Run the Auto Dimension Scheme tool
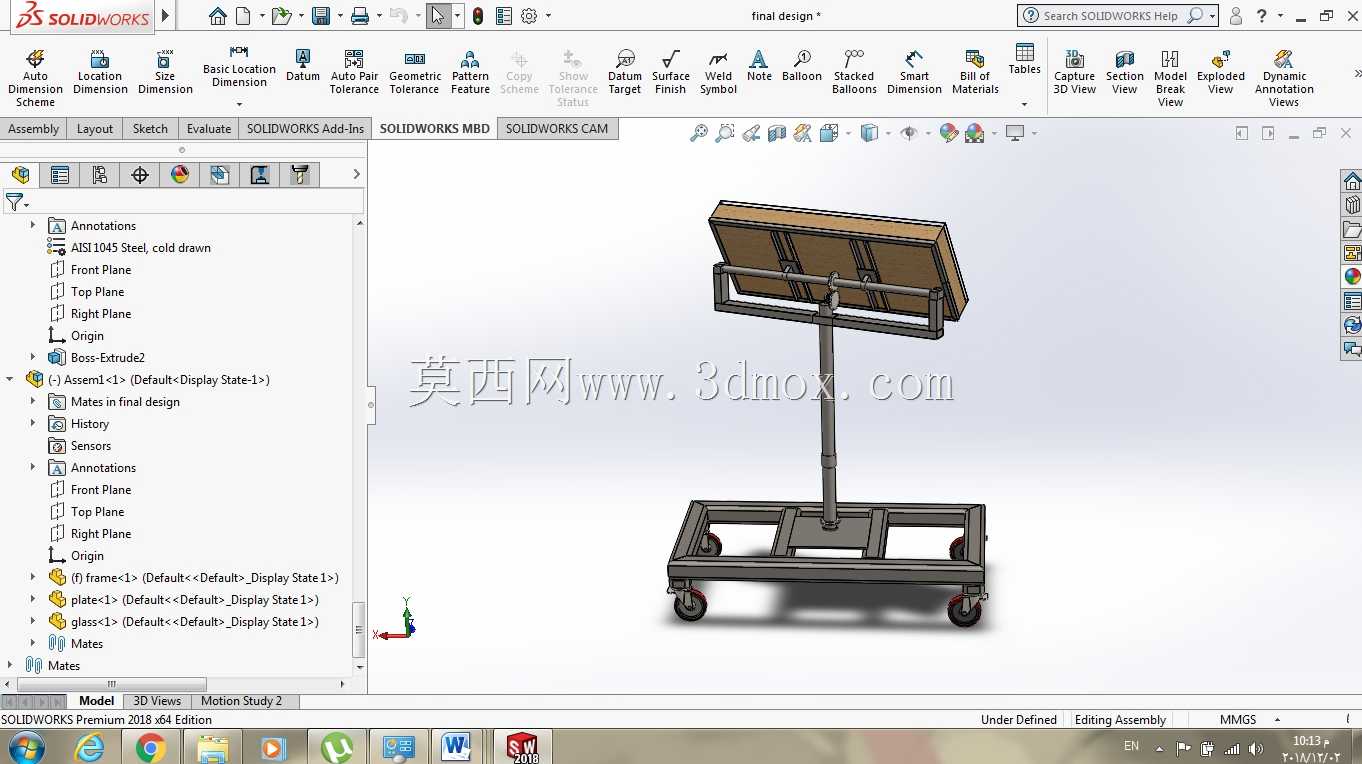 tap(35, 76)
